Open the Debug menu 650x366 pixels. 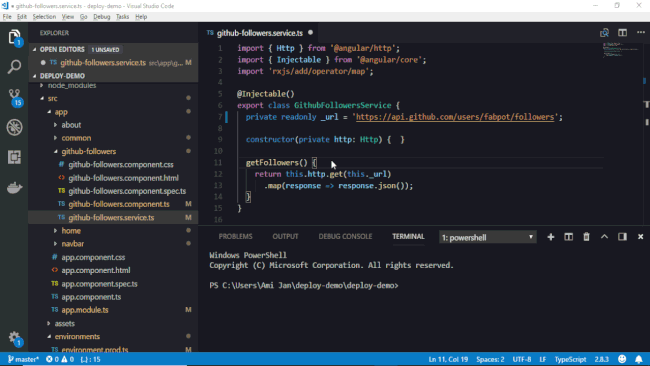102,17
